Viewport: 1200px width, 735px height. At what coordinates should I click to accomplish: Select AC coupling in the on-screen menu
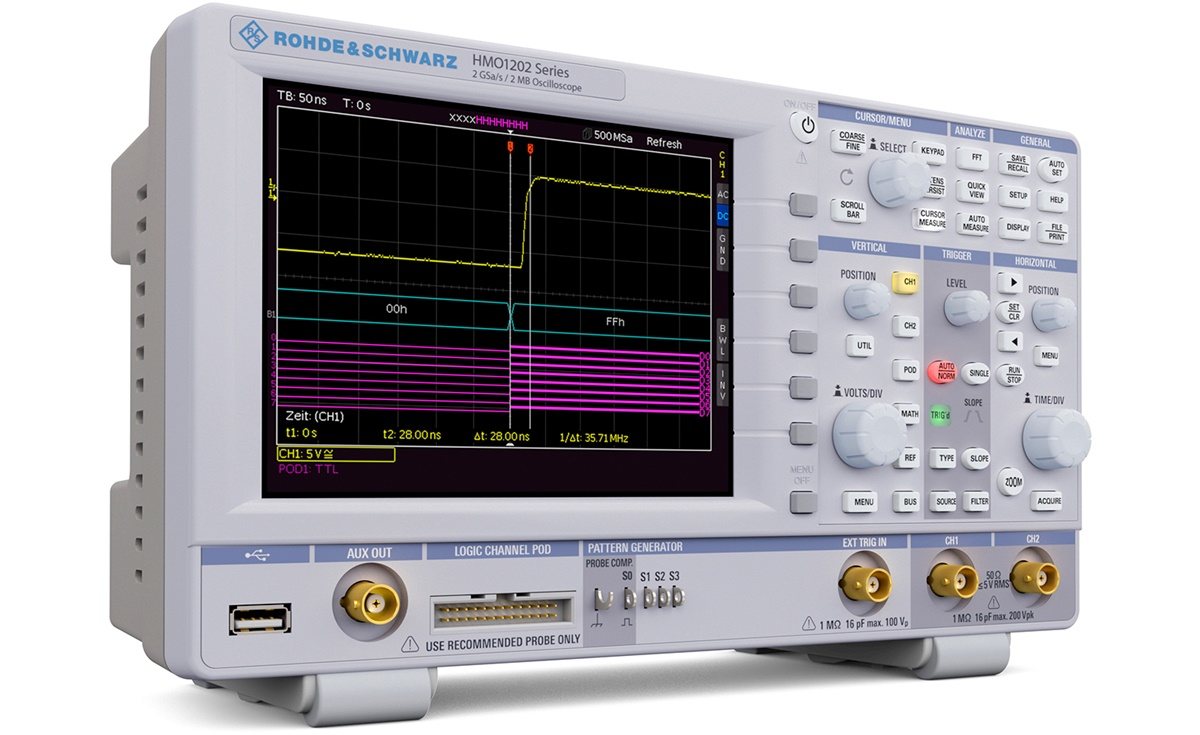pos(723,194)
